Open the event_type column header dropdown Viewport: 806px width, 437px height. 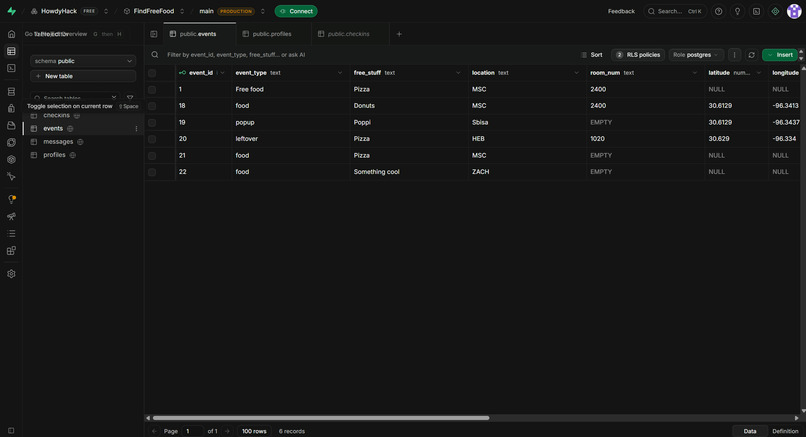click(x=340, y=73)
